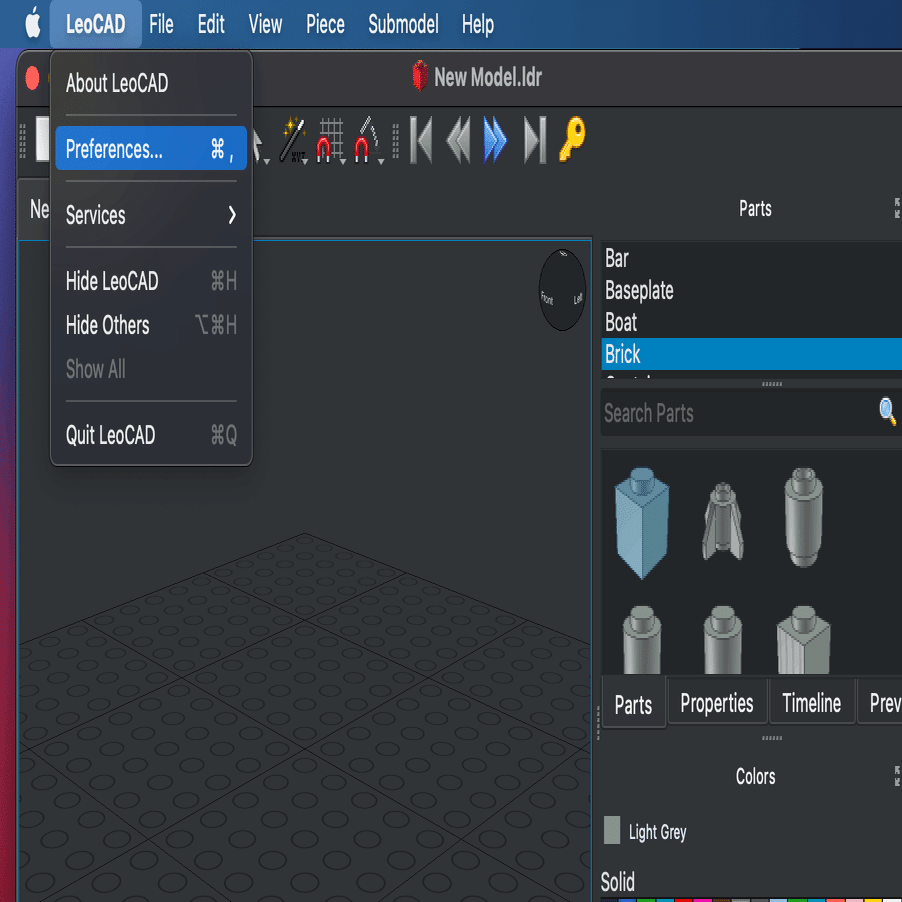
Task: Expand the Services submenu
Action: 151,215
